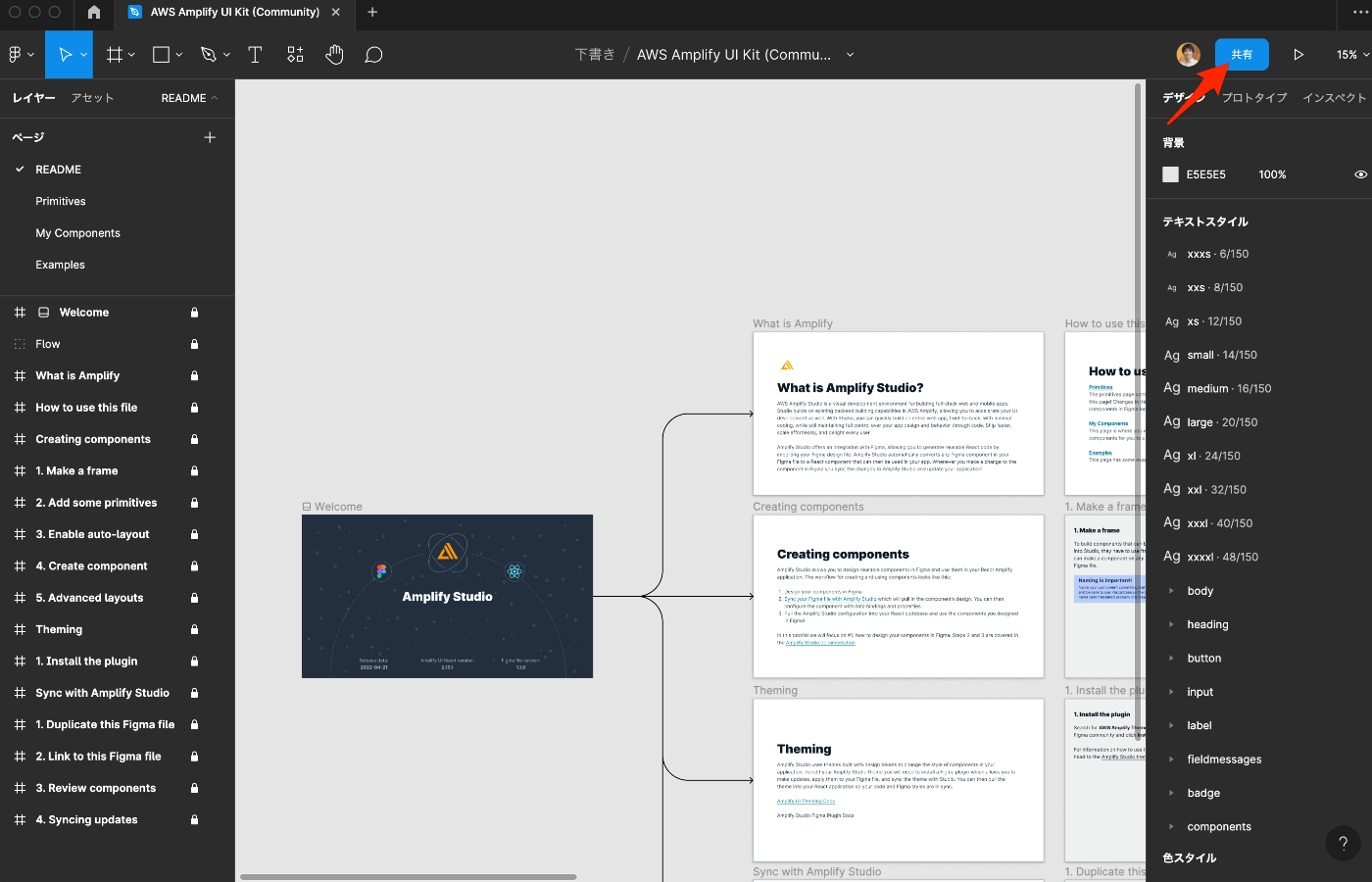Select the Pen tool
This screenshot has height=882, width=1372.
[208, 55]
